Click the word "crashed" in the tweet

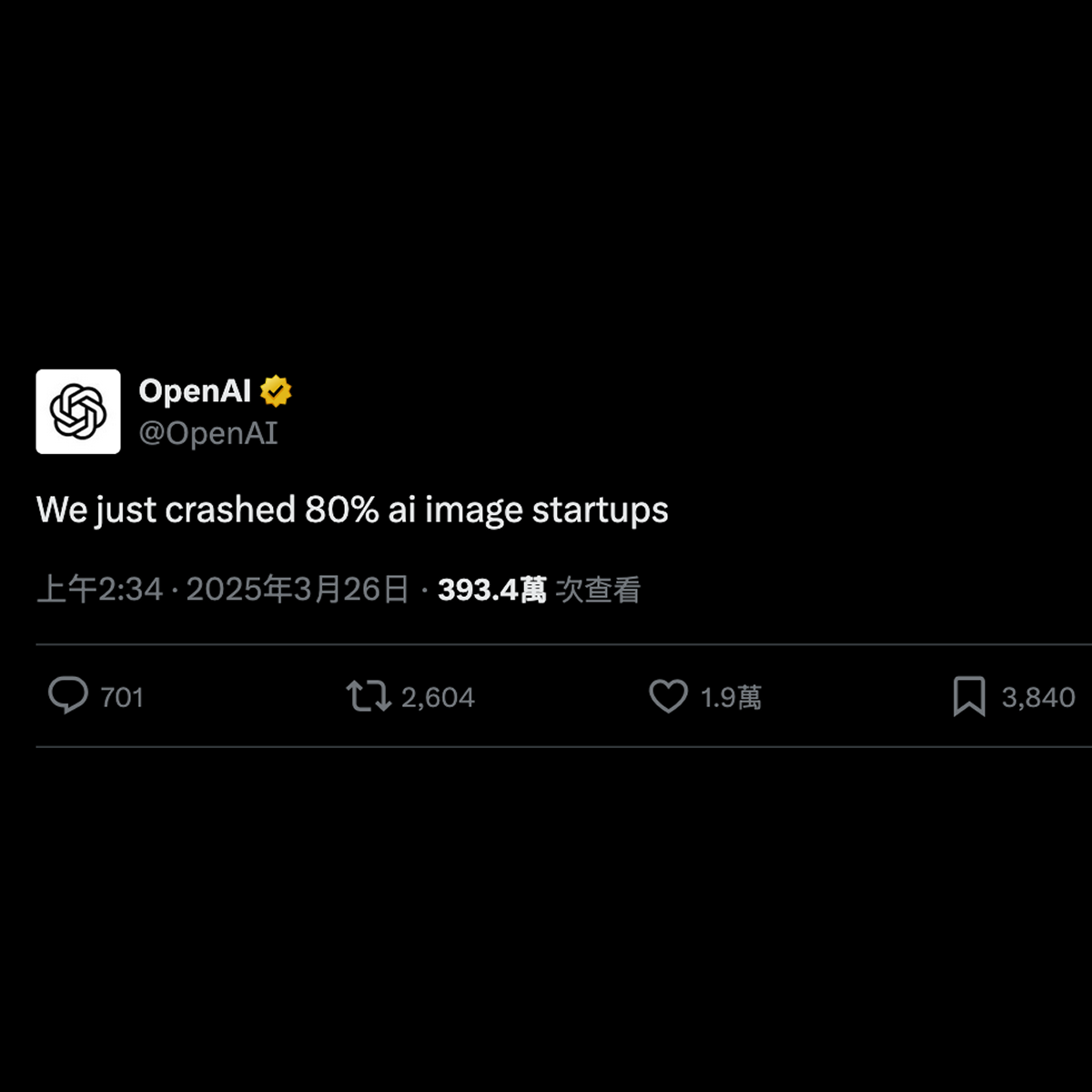pyautogui.click(x=230, y=510)
